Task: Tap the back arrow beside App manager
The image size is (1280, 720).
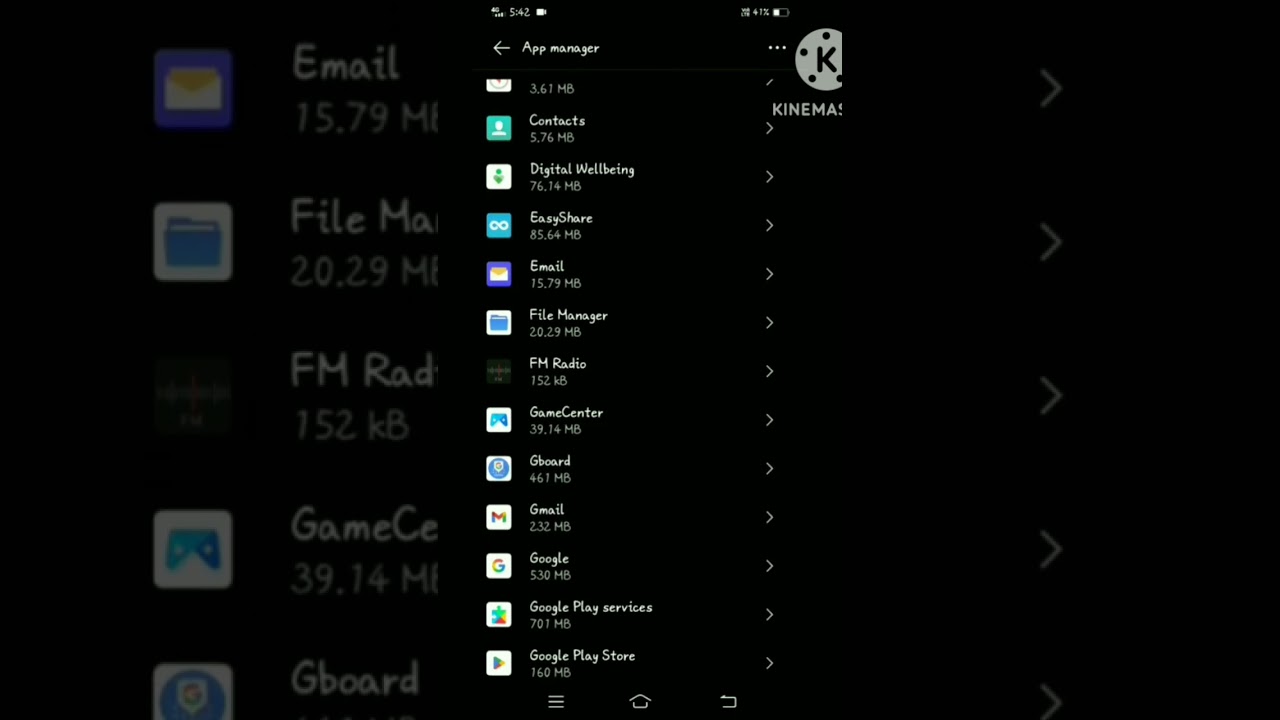Action: coord(501,48)
